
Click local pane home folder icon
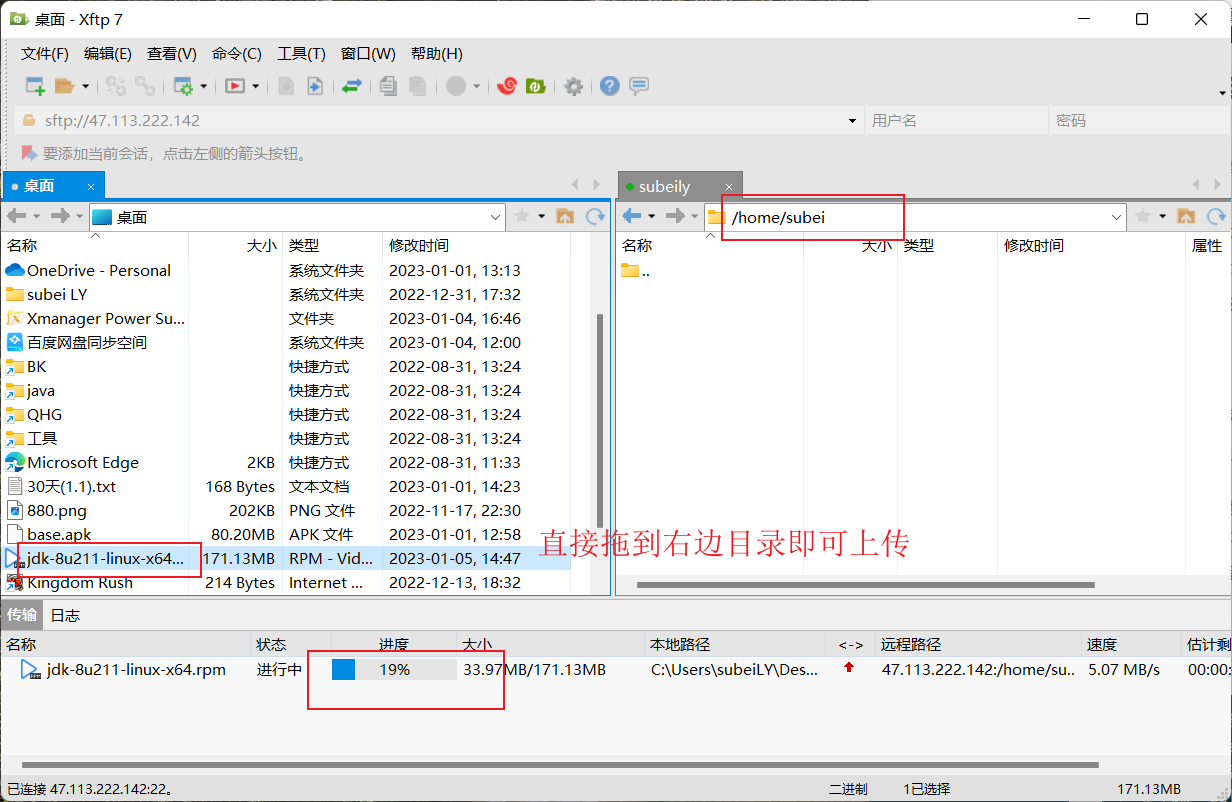coord(565,216)
